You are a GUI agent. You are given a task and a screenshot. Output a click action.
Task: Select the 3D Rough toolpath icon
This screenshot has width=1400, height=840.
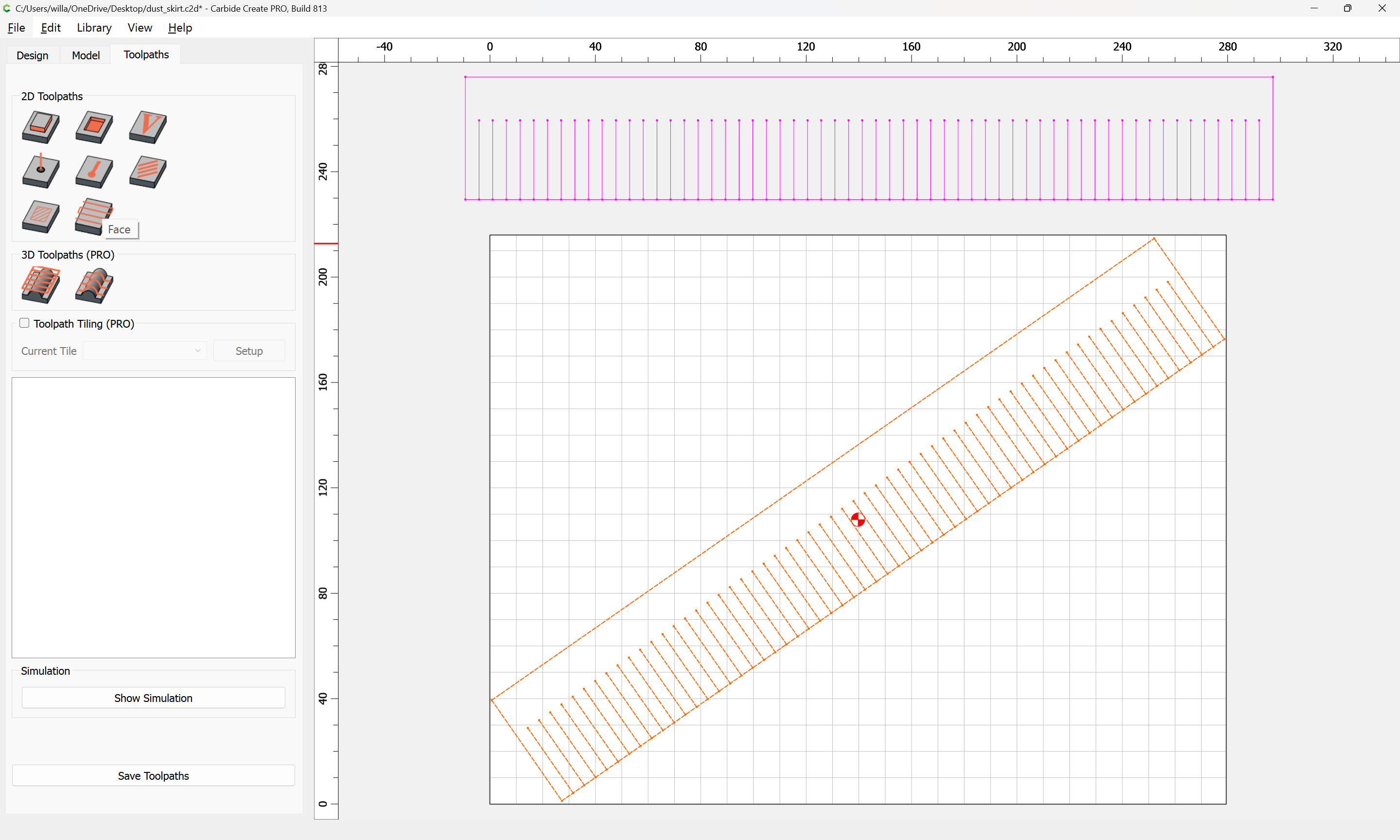click(x=41, y=285)
